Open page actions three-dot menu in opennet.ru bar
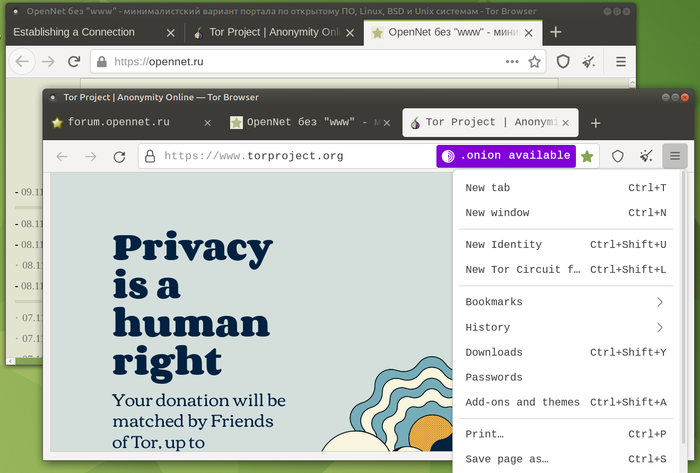Viewport: 700px width, 473px height. coord(512,62)
